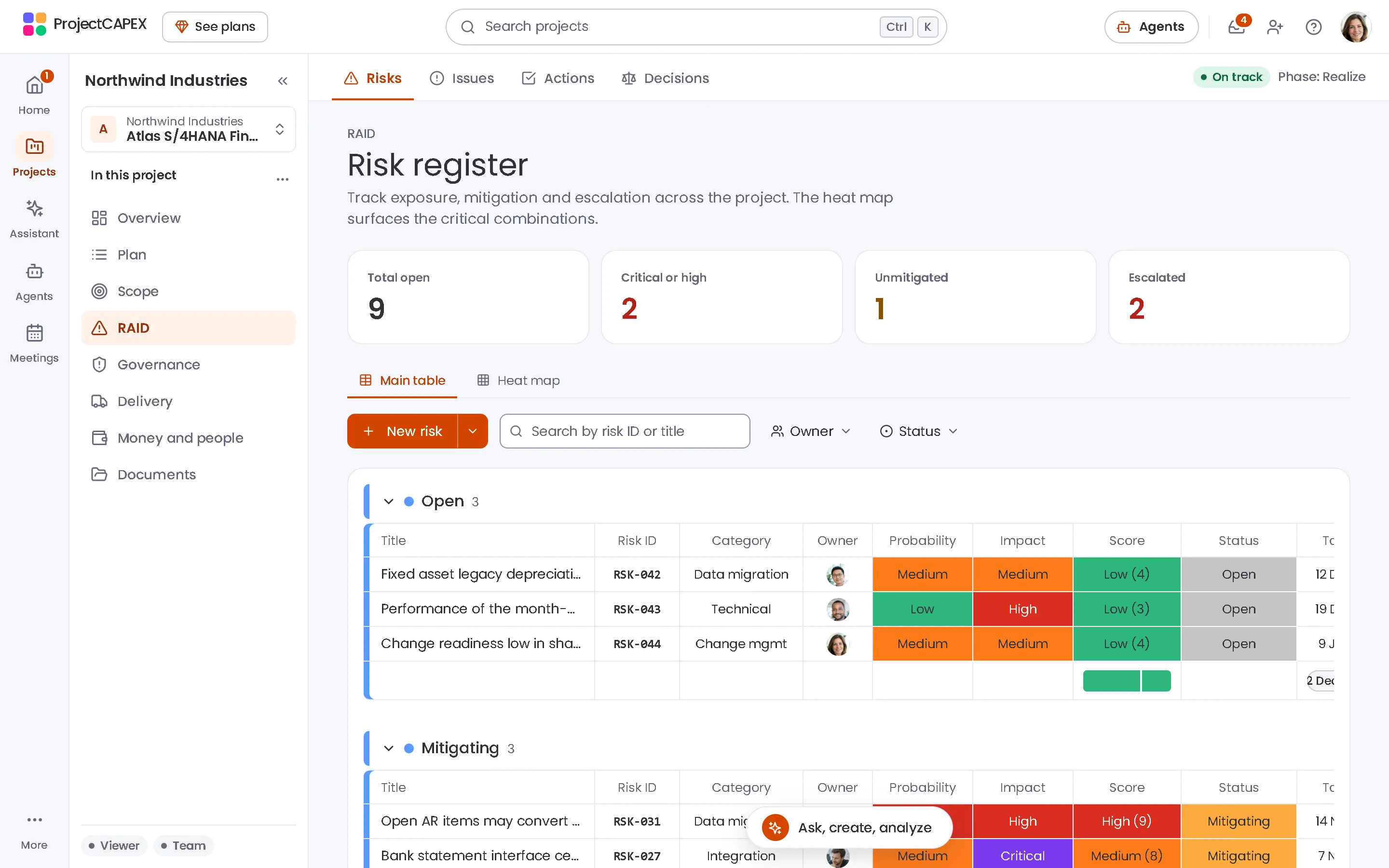Open Delivery in the project sidebar
The image size is (1389, 868).
(x=188, y=401)
